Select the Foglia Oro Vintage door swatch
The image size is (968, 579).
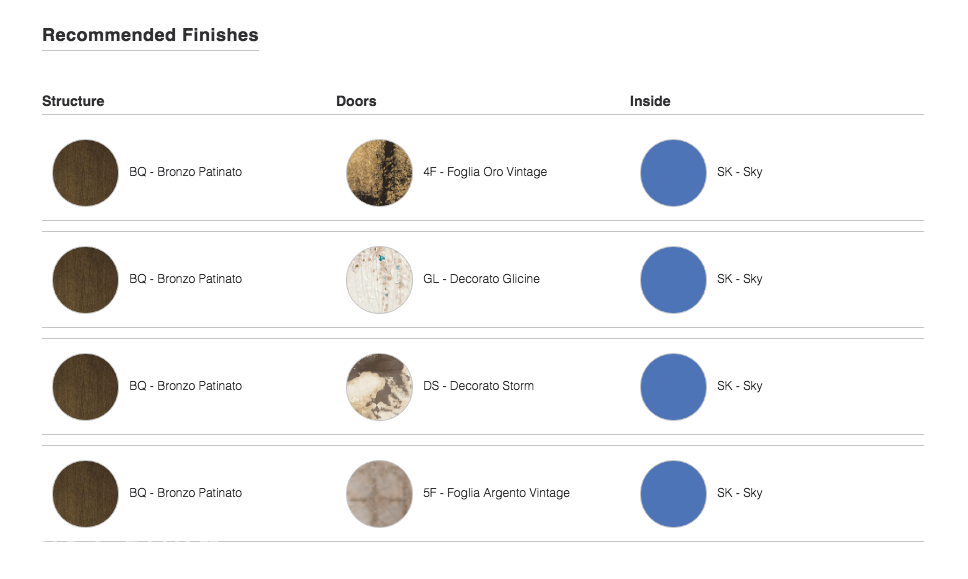(x=379, y=173)
